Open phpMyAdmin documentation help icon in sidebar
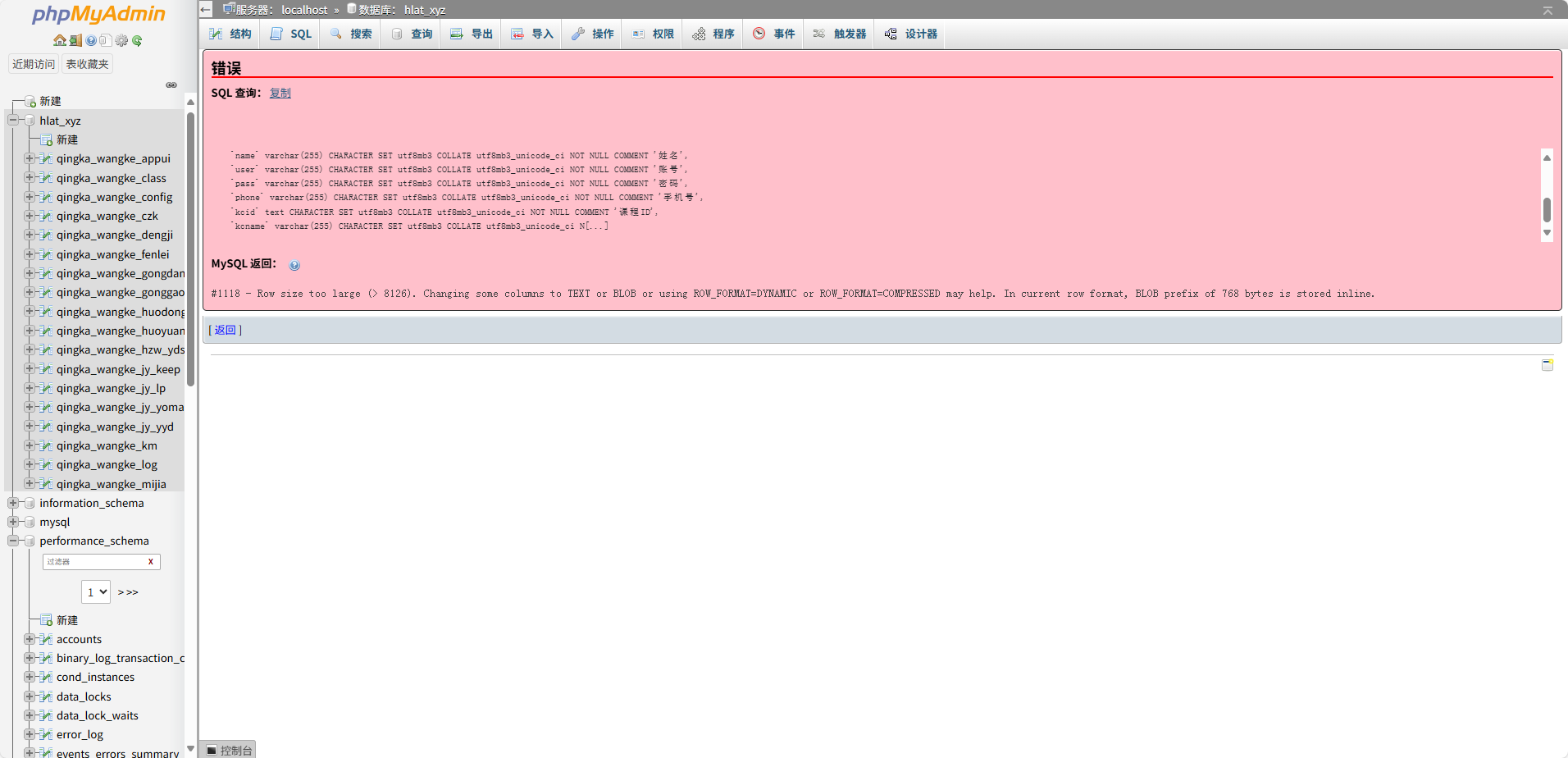Image resolution: width=1568 pixels, height=758 pixels. [x=91, y=40]
